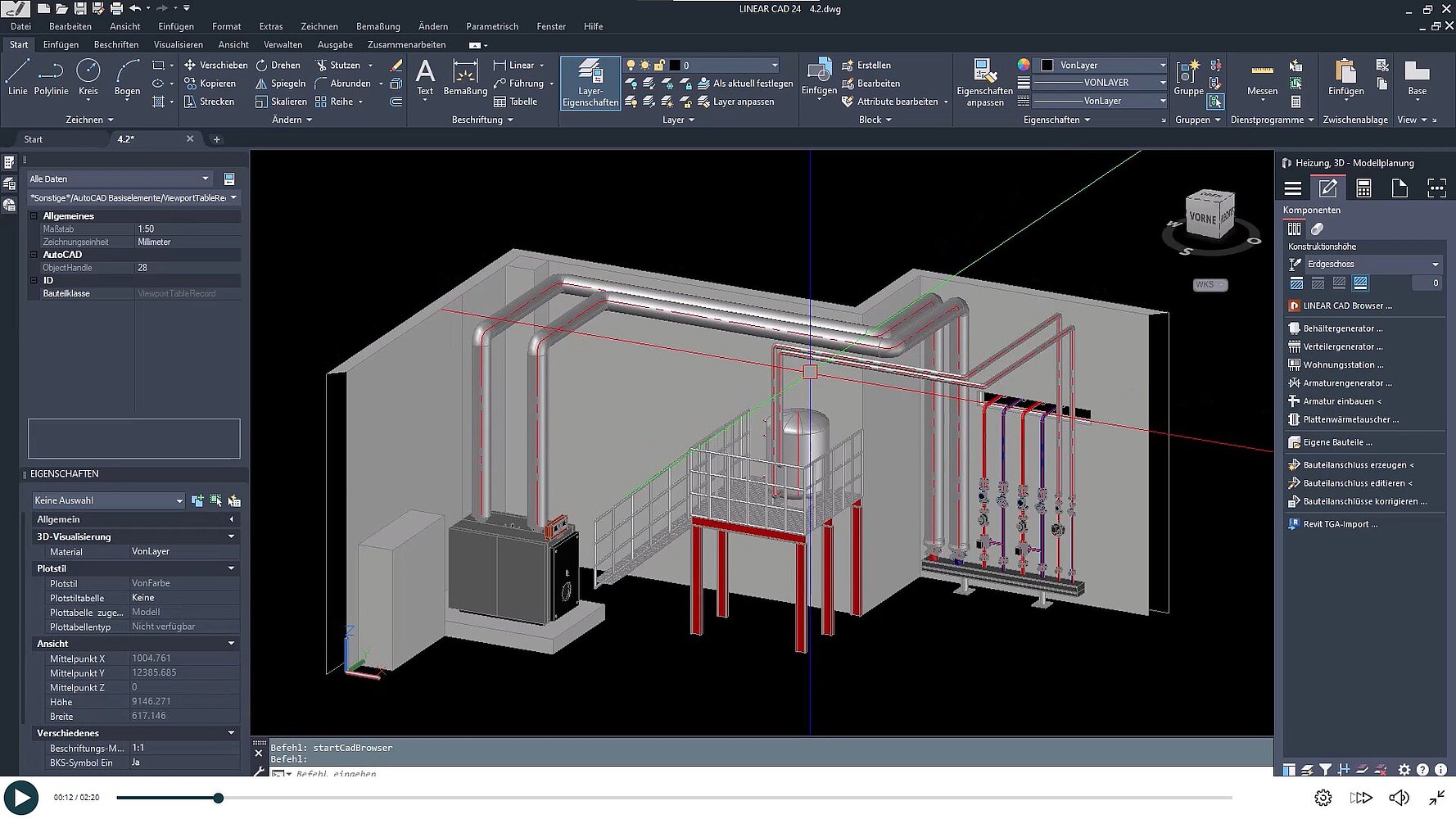The width and height of the screenshot is (1456, 819).
Task: Play the video
Action: coord(21,798)
